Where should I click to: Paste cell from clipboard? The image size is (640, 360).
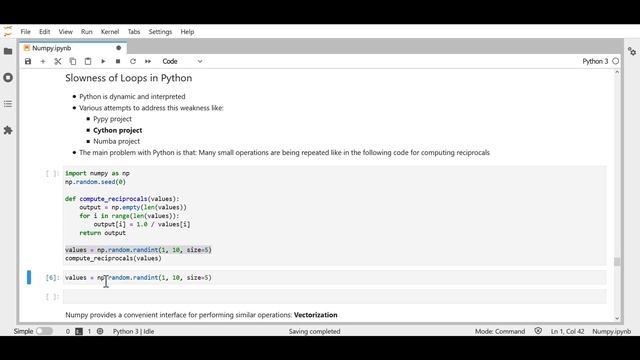click(88, 61)
